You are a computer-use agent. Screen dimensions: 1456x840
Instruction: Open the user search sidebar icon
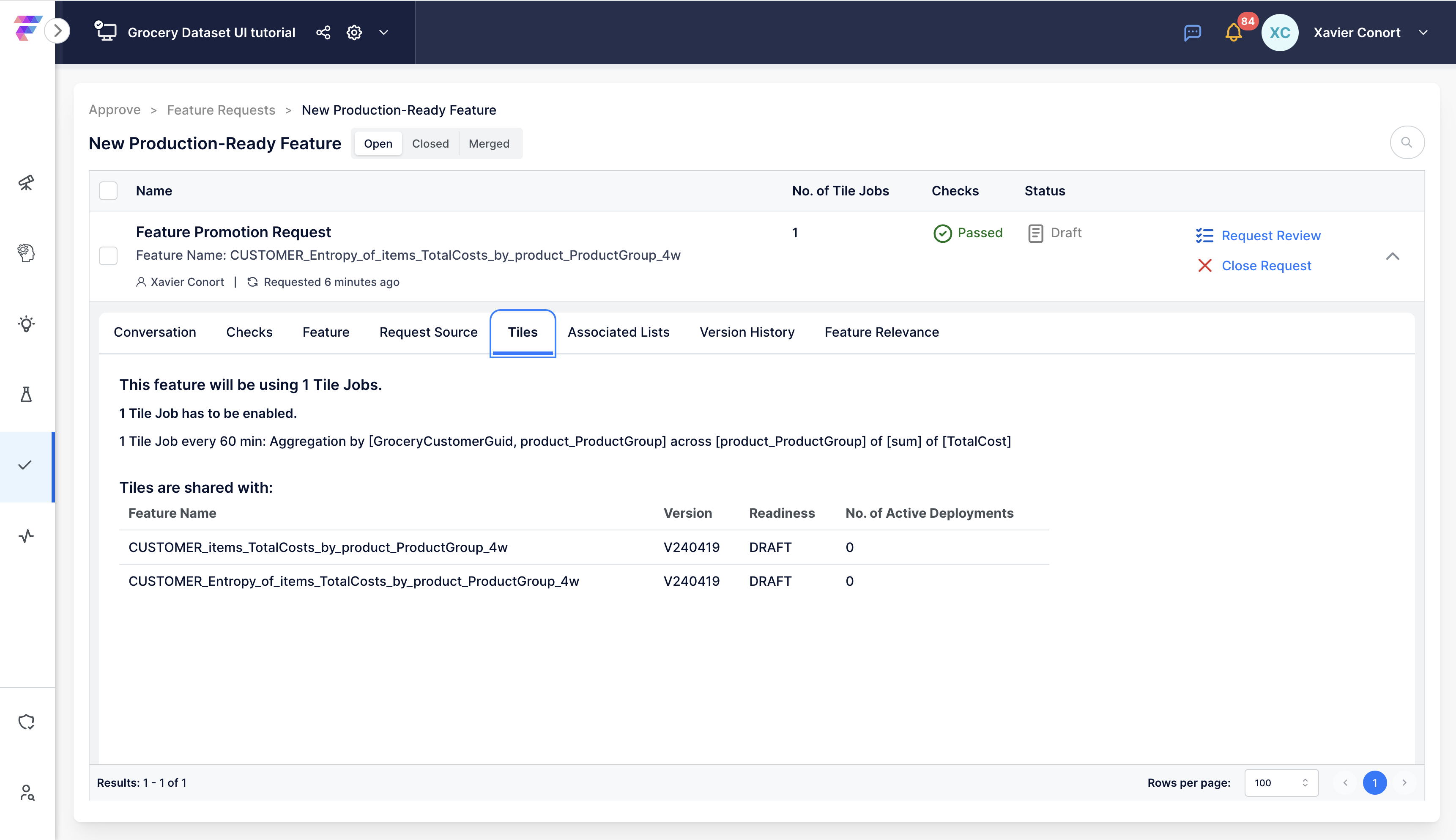27,793
